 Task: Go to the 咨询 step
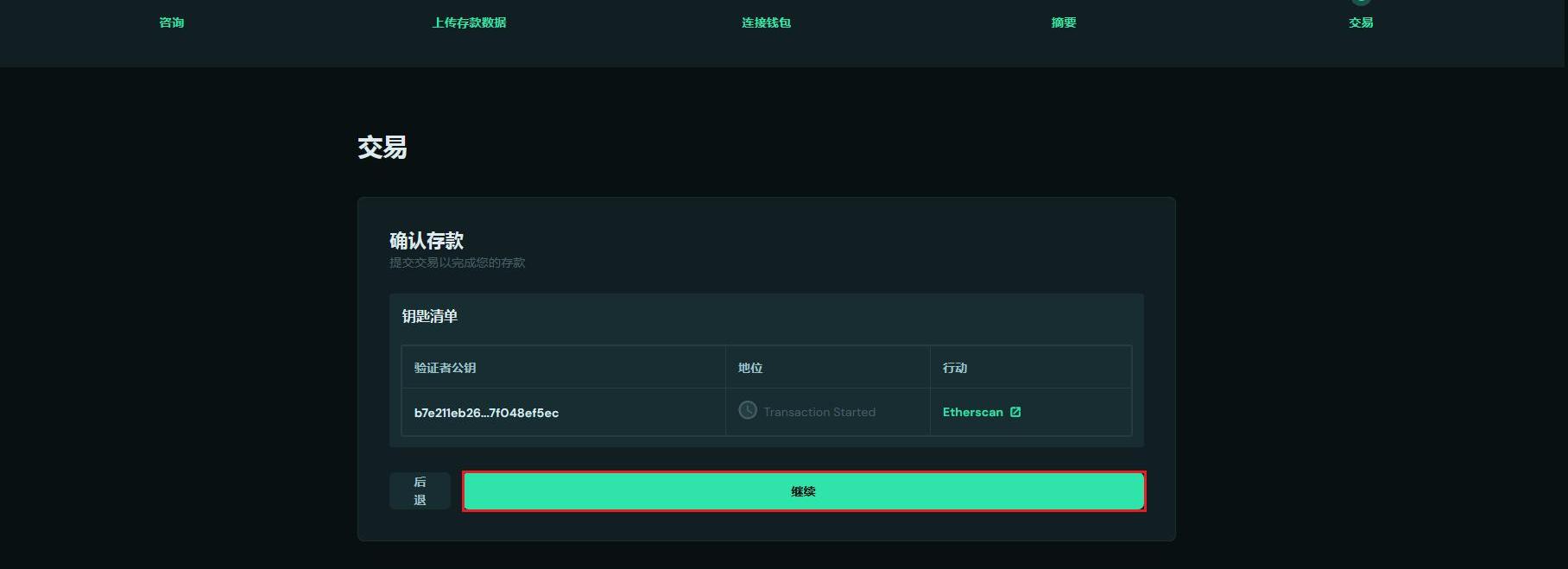[x=172, y=22]
